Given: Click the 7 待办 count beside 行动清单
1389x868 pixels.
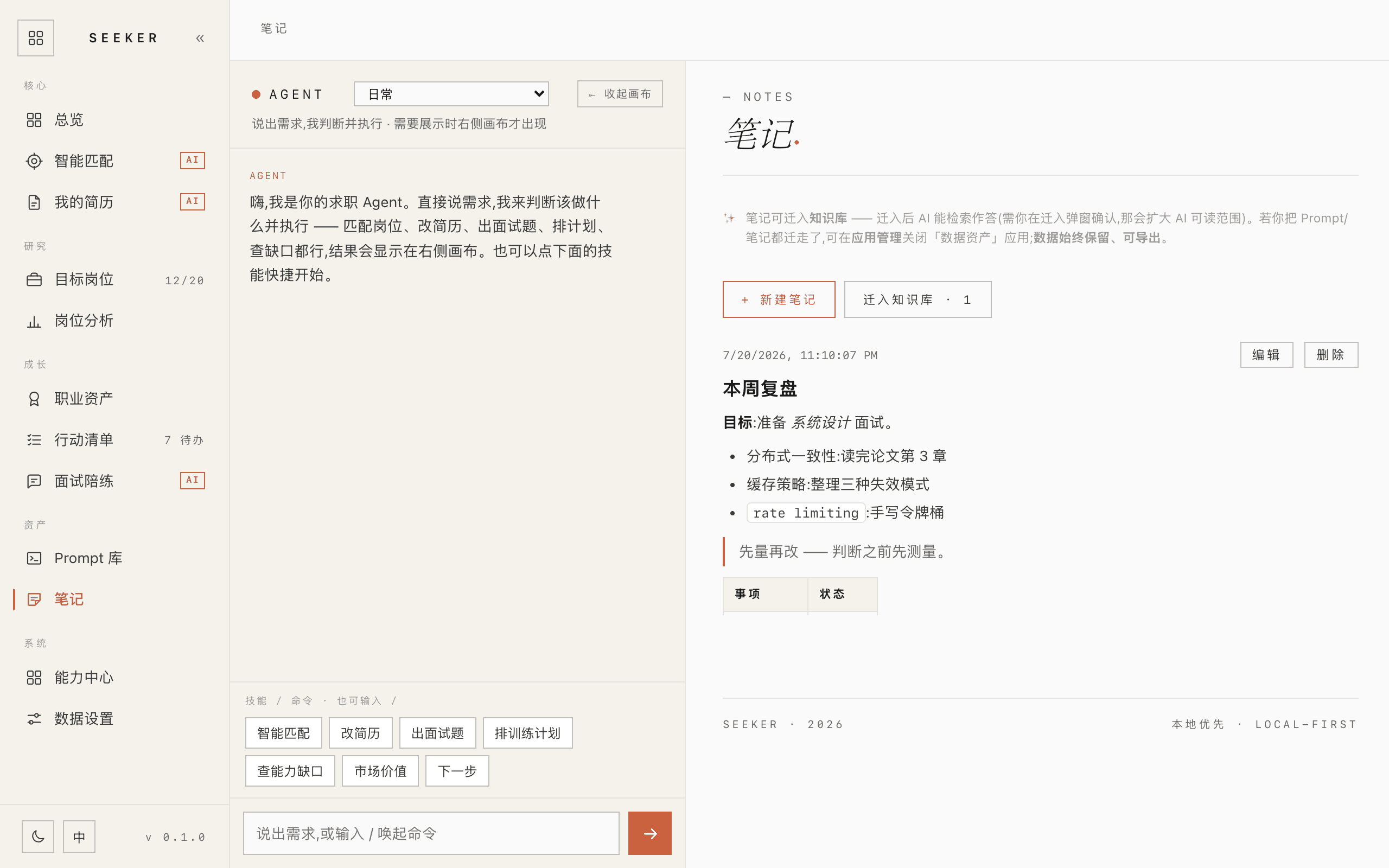Looking at the screenshot, I should click(x=184, y=440).
